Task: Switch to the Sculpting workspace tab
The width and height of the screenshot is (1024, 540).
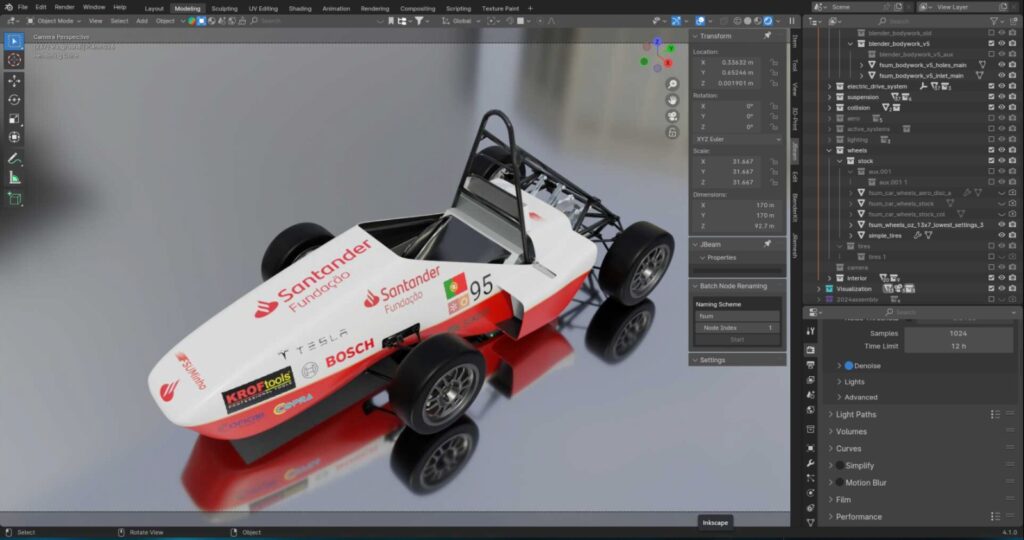Action: 224,8
